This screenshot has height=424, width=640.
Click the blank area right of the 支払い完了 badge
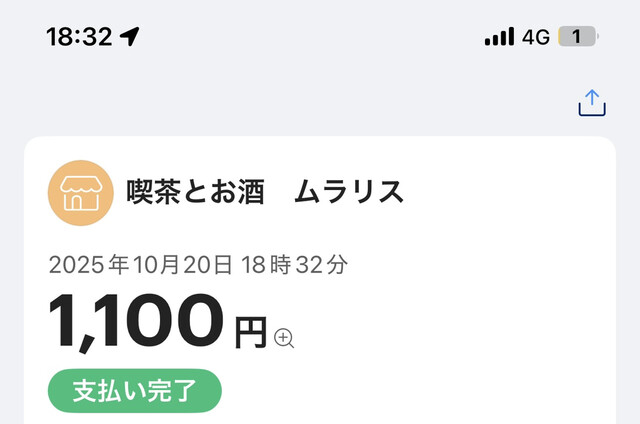point(420,390)
